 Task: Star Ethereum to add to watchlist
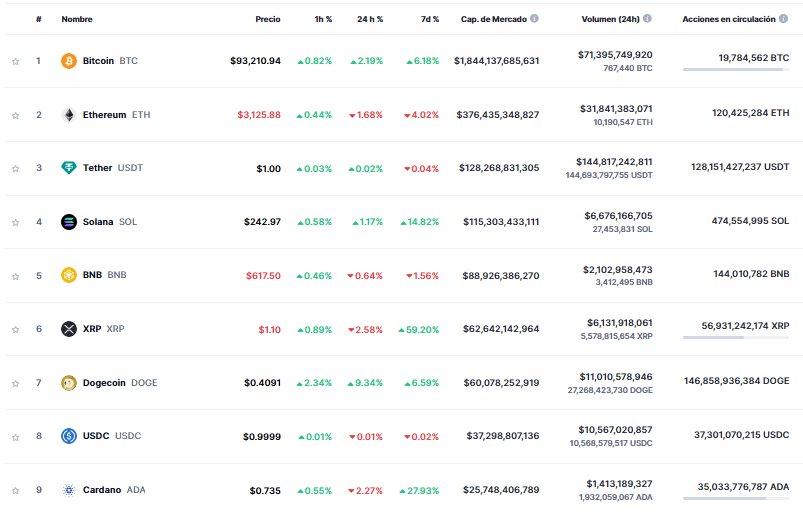point(15,115)
